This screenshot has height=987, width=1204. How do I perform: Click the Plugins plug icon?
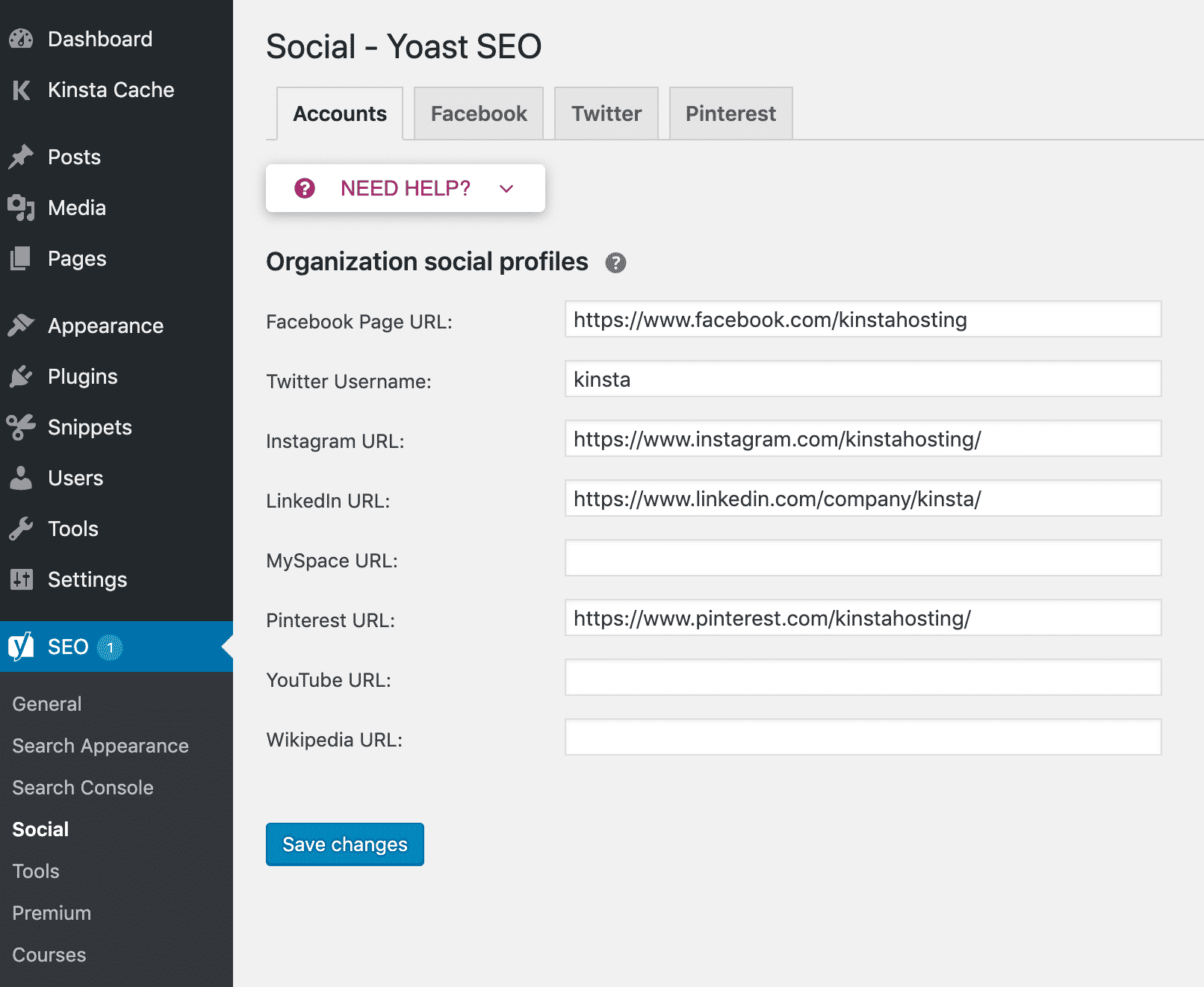[21, 376]
